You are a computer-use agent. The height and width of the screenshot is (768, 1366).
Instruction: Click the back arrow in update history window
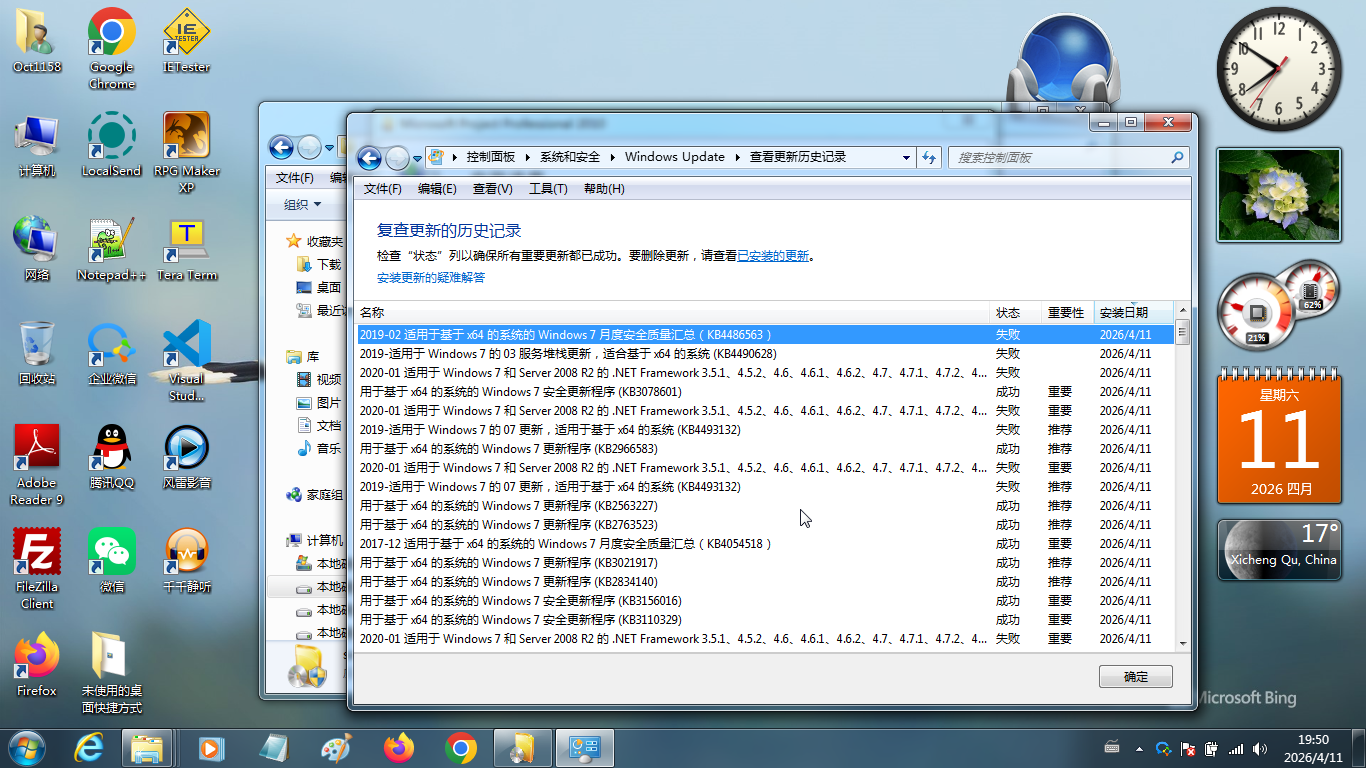369,158
